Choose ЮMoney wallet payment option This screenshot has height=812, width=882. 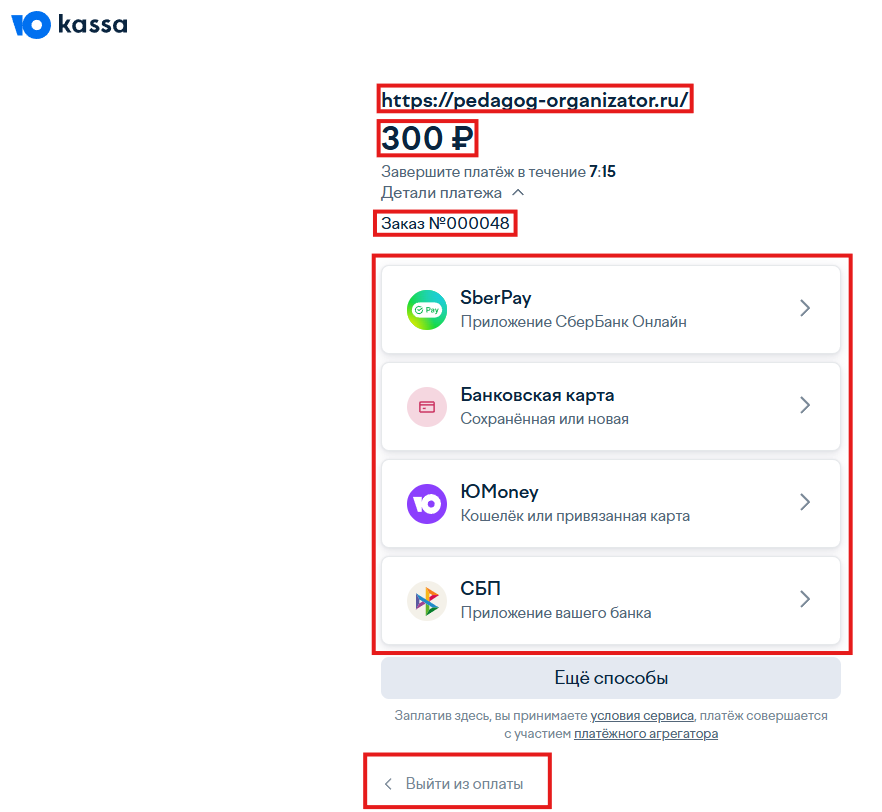tap(611, 504)
